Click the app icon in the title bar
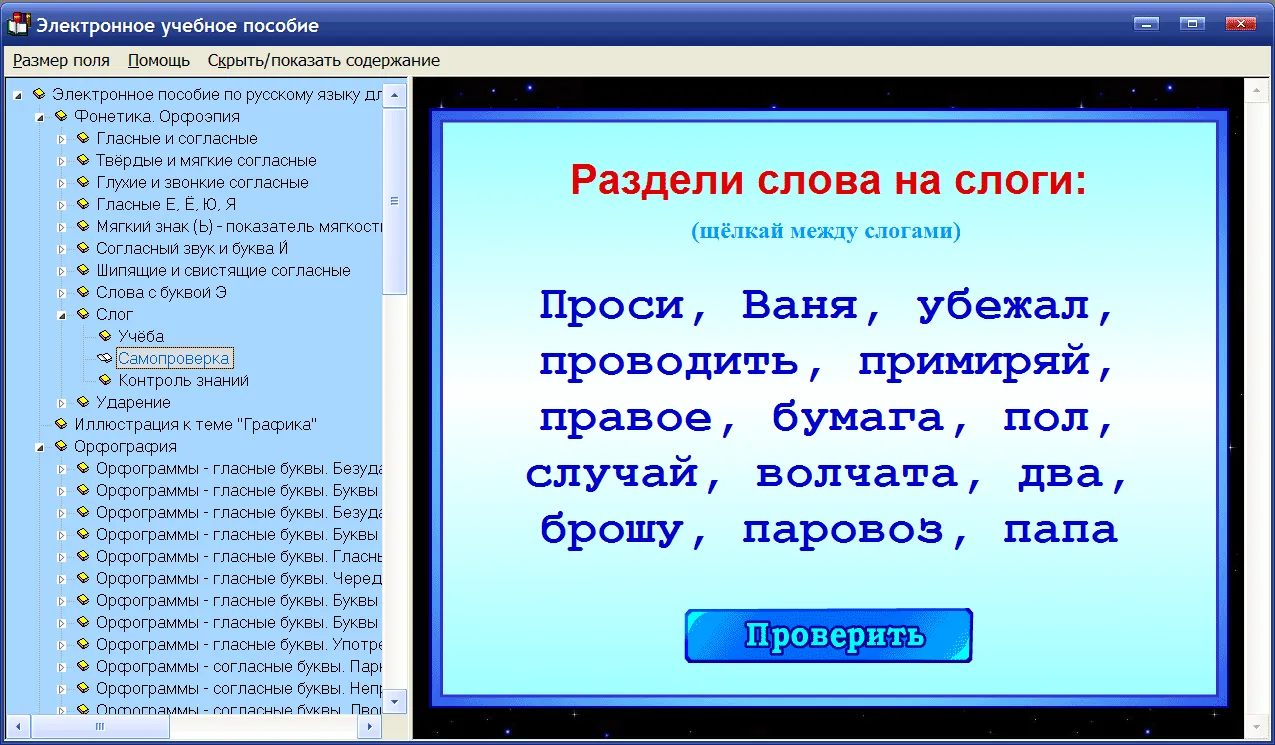This screenshot has width=1275, height=745. [x=18, y=24]
